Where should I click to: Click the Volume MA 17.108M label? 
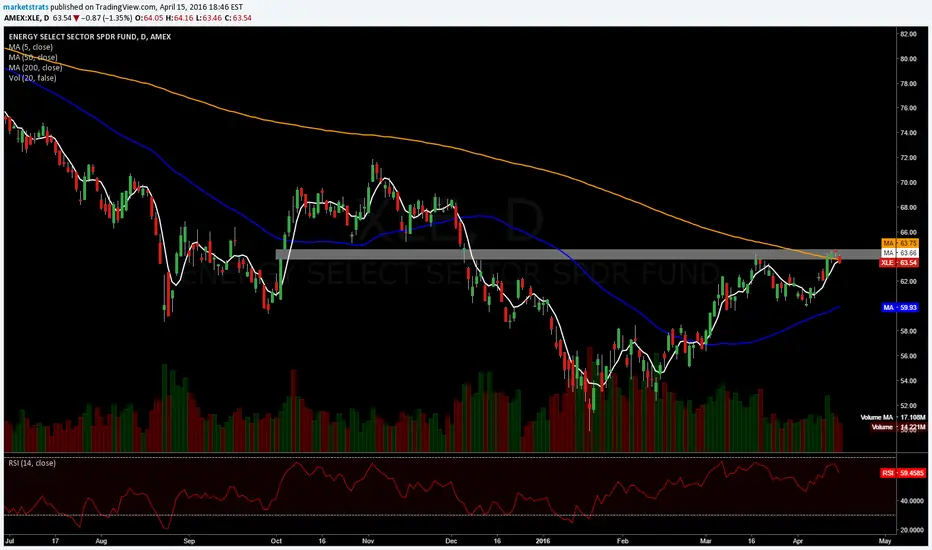tap(893, 417)
